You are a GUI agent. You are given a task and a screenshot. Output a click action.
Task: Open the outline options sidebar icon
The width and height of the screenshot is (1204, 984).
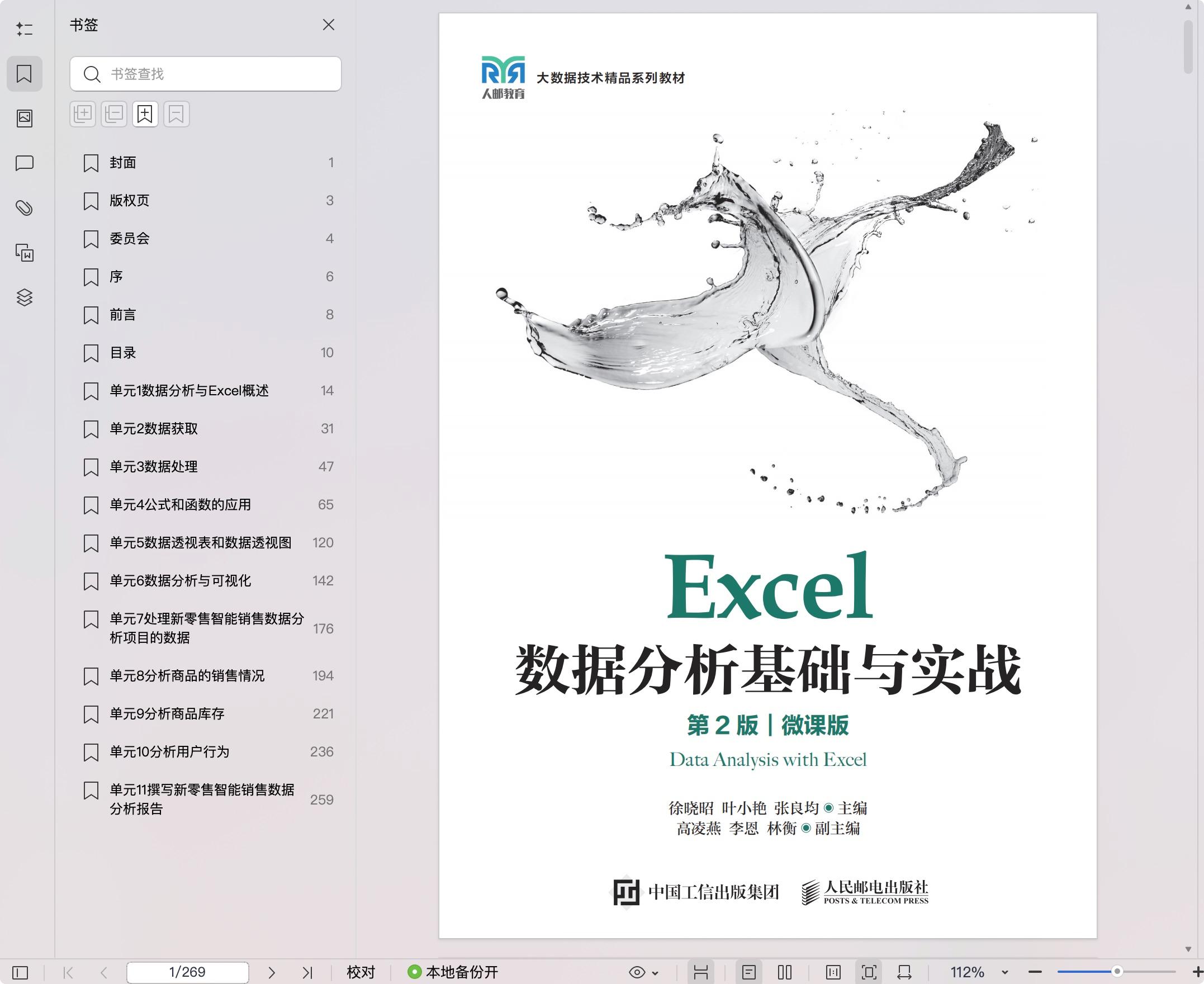pyautogui.click(x=25, y=29)
